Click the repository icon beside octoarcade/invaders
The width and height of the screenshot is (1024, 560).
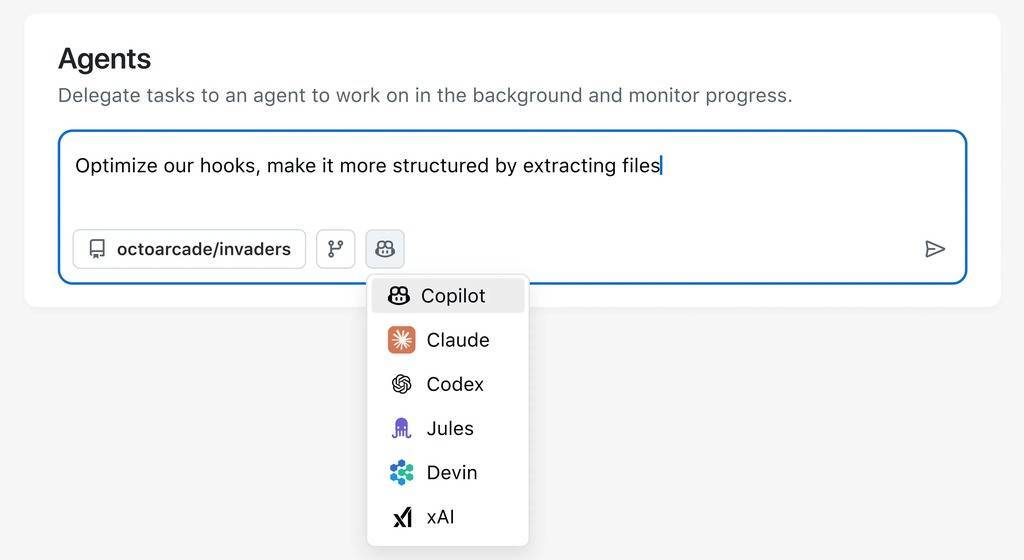tap(97, 249)
